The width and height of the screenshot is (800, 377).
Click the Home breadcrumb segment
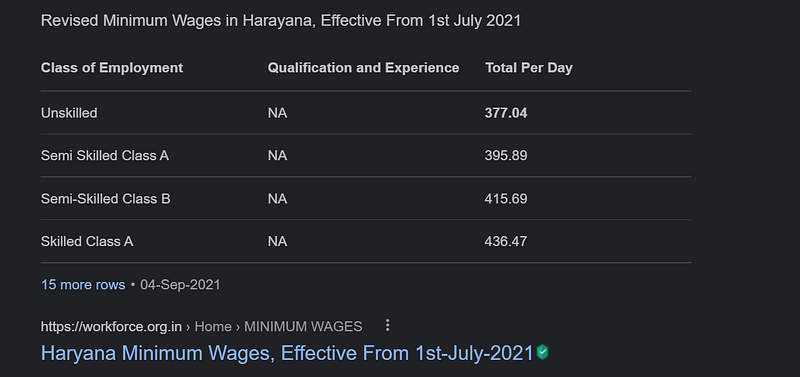point(213,326)
